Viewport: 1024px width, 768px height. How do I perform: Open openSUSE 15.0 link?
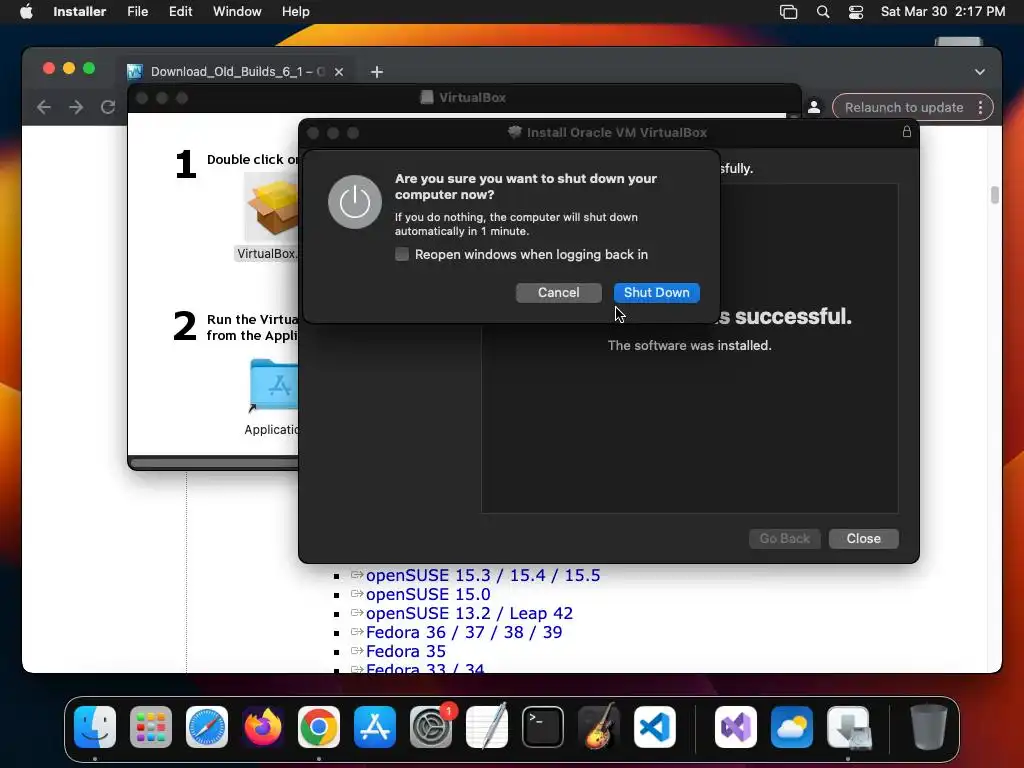428,594
